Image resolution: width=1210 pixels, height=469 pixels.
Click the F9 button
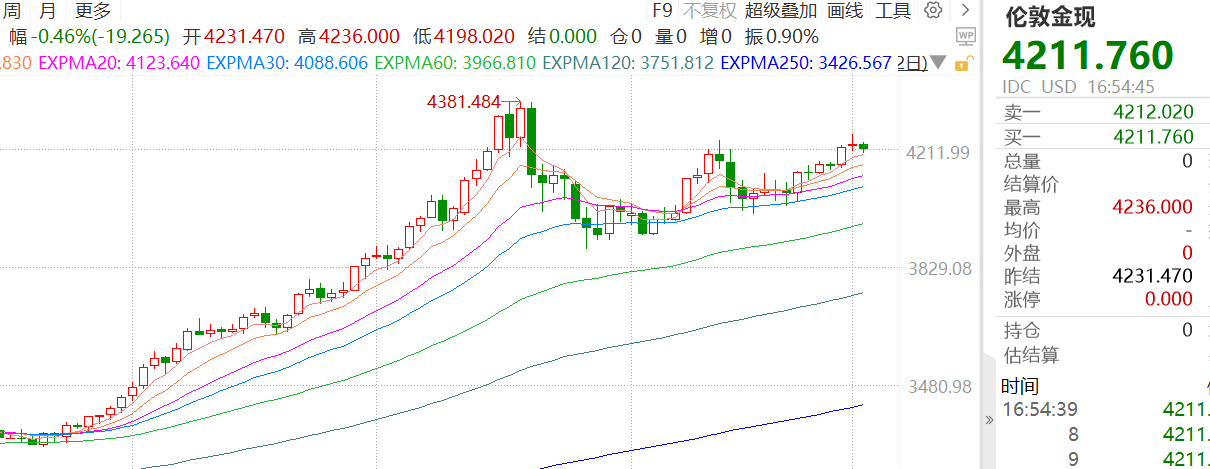[x=662, y=11]
